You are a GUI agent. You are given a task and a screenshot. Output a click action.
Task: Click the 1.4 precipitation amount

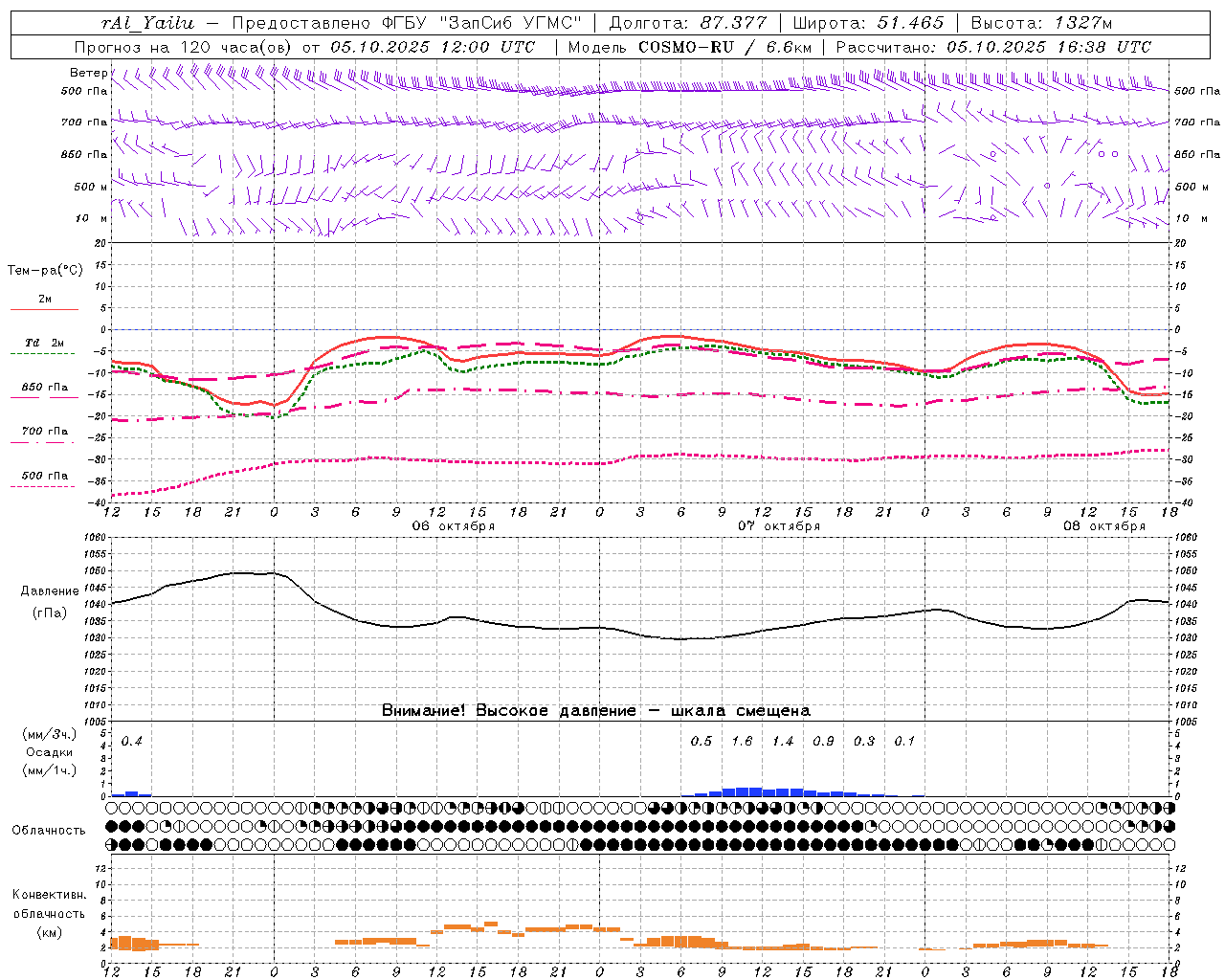click(x=783, y=742)
